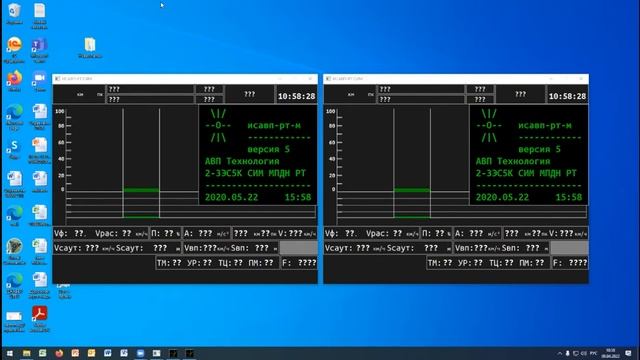The height and width of the screenshot is (360, 640).
Task: Open the Adobe Acrobat desktop shortcut
Action: pyautogui.click(x=40, y=318)
